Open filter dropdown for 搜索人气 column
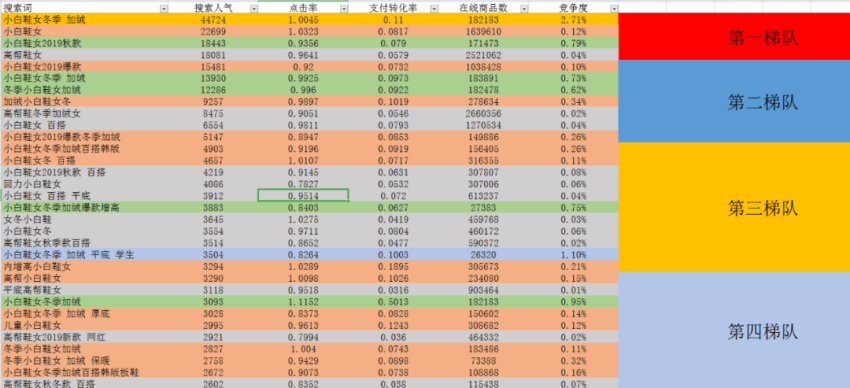Screen dimensions: 850x388 (x=253, y=9)
